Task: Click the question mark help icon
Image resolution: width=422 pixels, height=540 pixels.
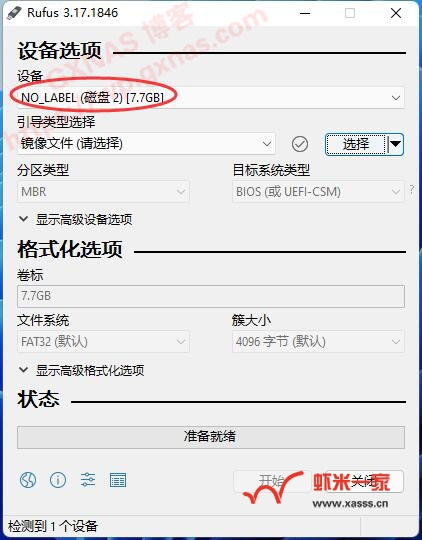Action: (x=412, y=190)
